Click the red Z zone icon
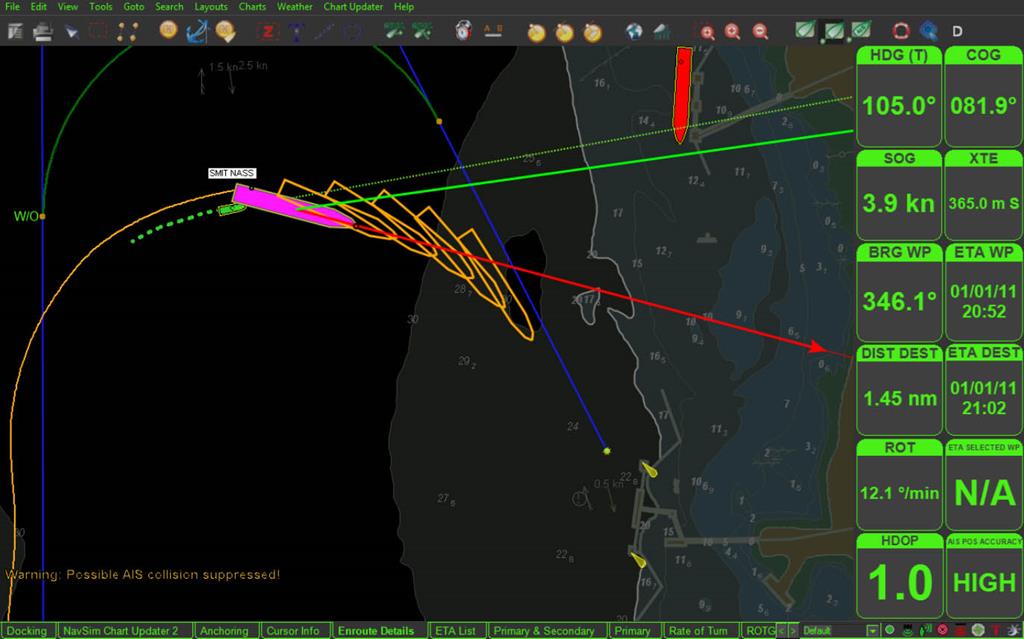Screen dimensions: 1024x639 (267, 31)
